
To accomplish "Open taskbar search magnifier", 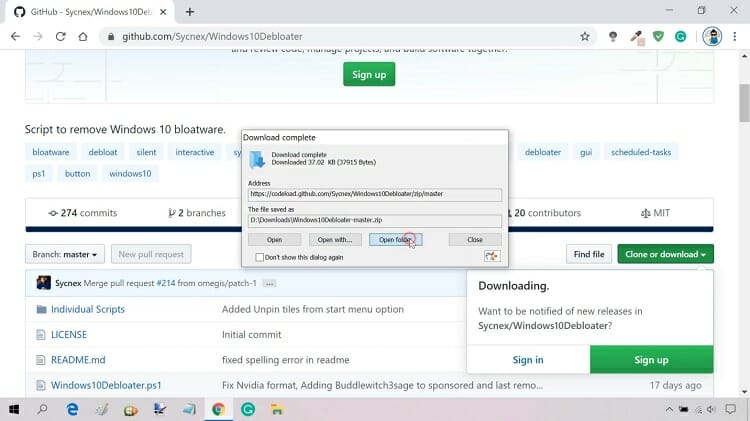I will 43,410.
